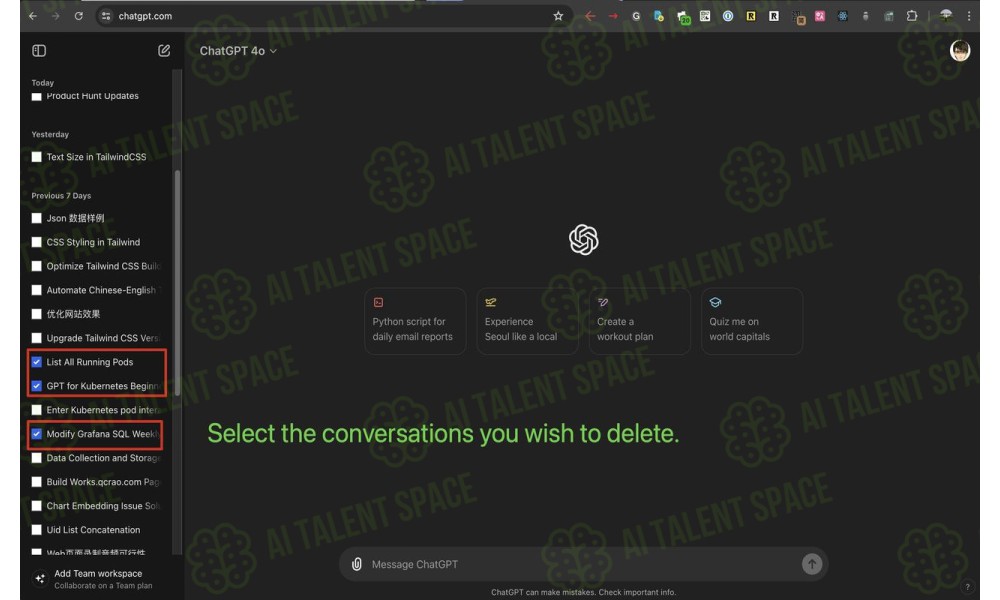Uncheck the GPT for Kubernetes Beginners checkbox
The width and height of the screenshot is (1000, 600).
point(36,386)
